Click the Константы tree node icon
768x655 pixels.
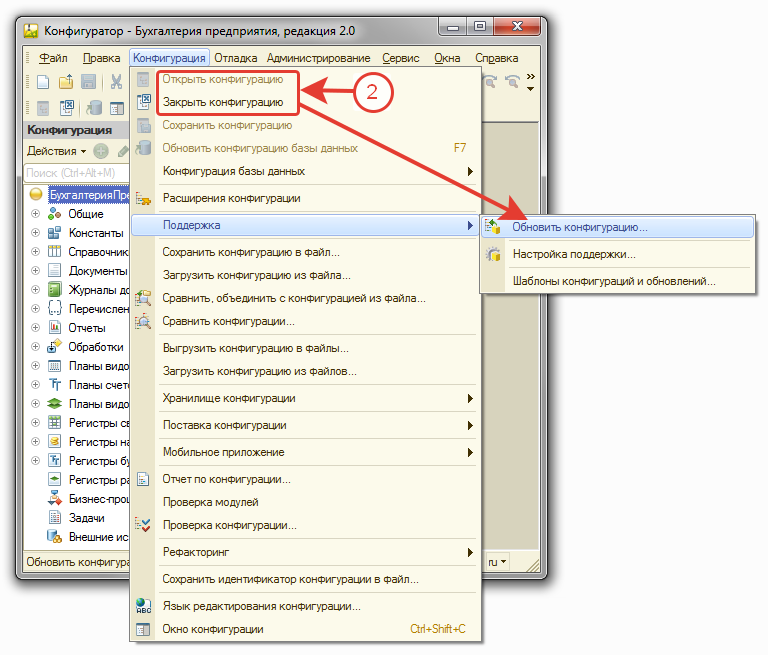click(54, 233)
